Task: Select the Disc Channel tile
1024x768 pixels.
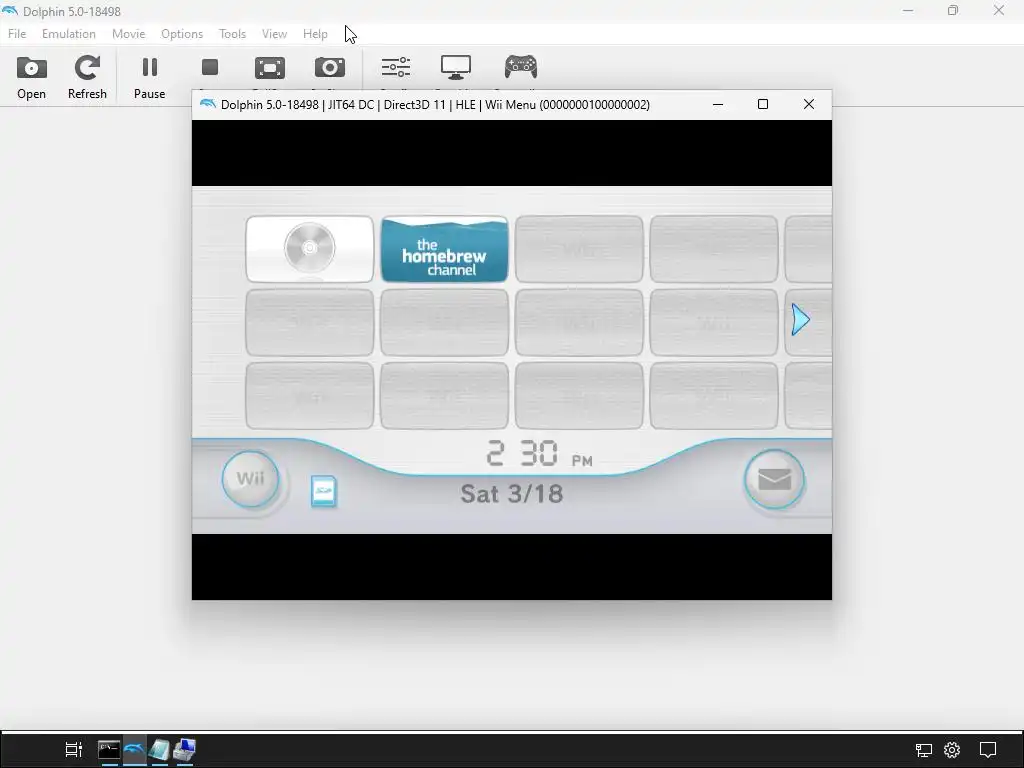Action: (310, 249)
